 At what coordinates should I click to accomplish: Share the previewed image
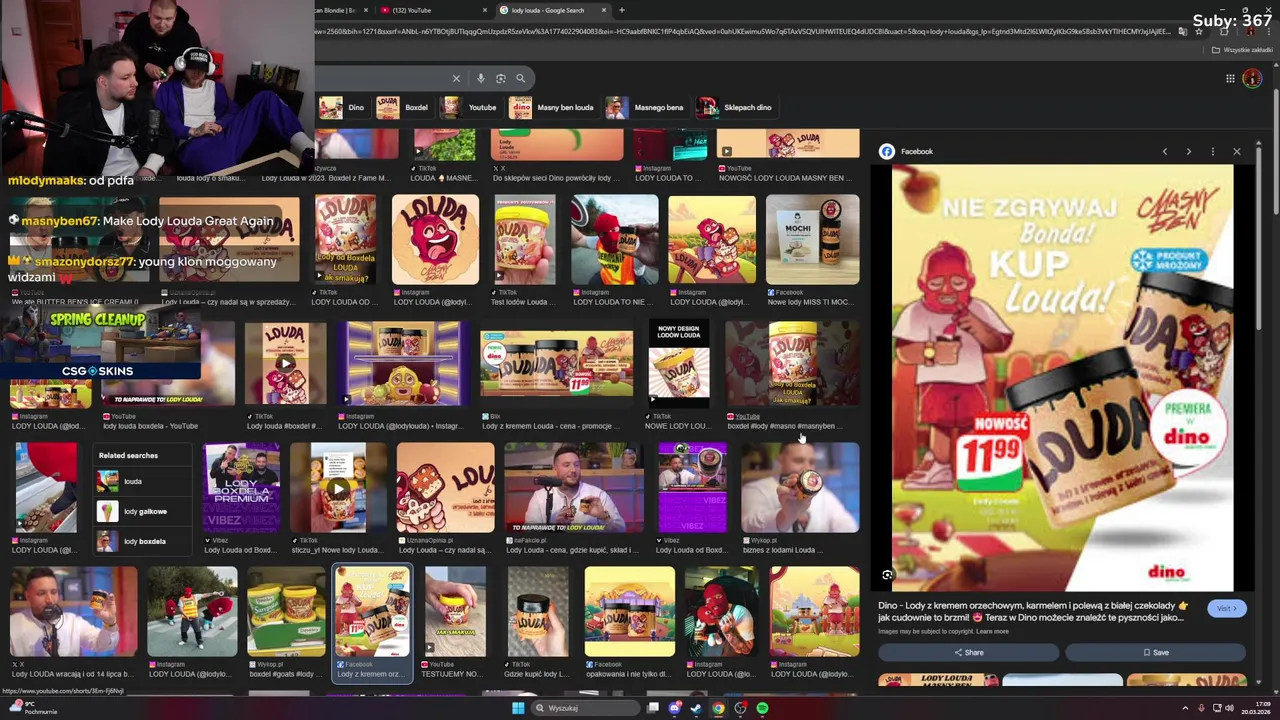coord(968,652)
